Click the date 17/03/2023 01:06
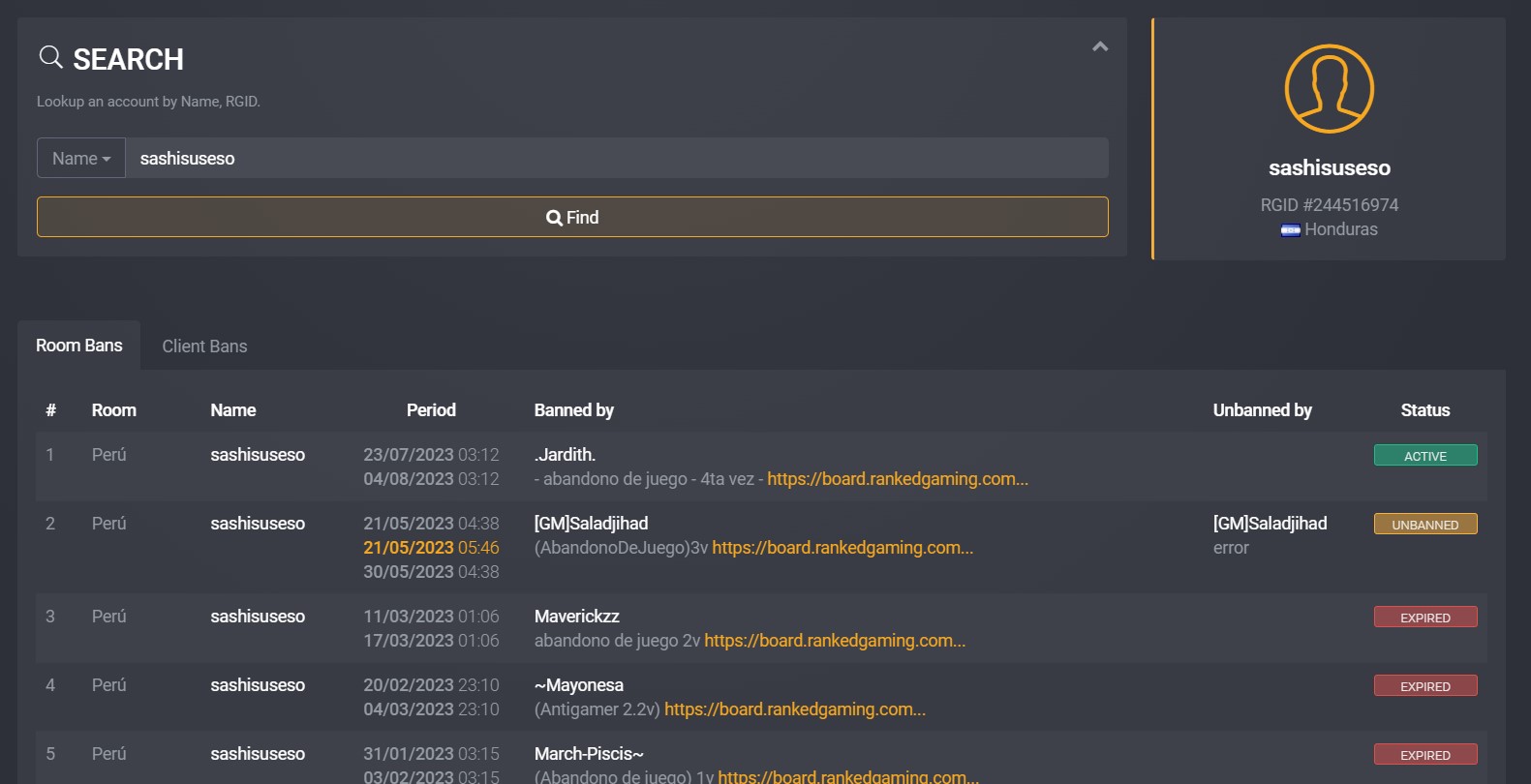1531x784 pixels. (x=431, y=641)
